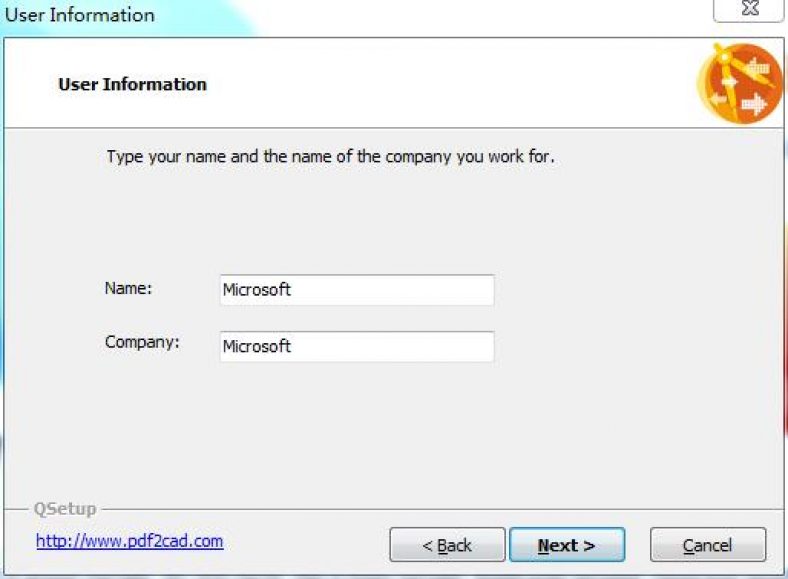Open the http://www.pdf2cad.com link
The width and height of the screenshot is (788, 579).
coord(129,541)
